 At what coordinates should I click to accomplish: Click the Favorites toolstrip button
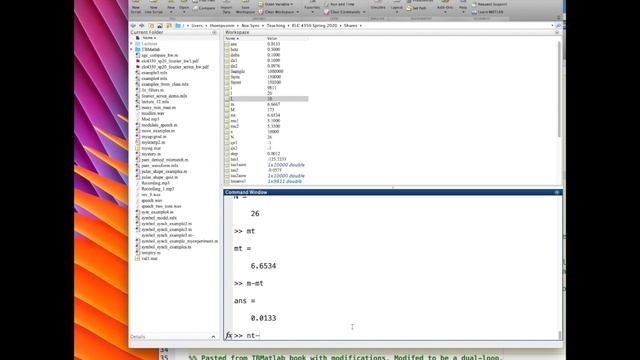312,8
